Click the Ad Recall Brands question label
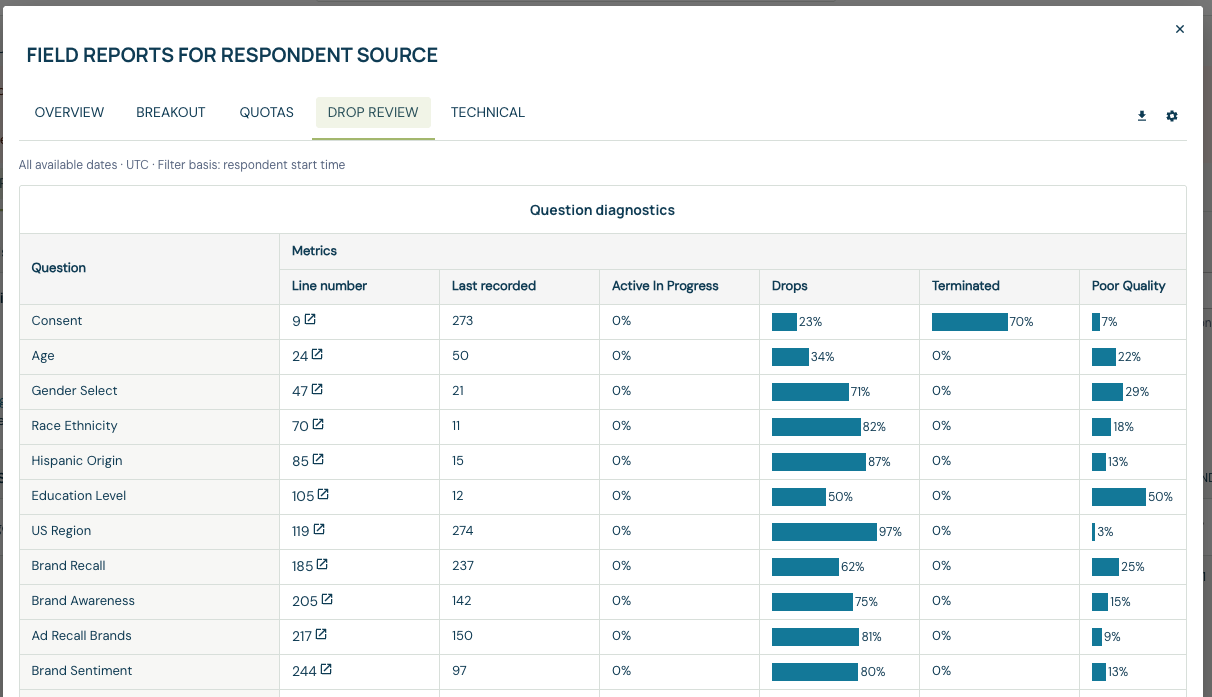Image resolution: width=1212 pixels, height=697 pixels. coord(82,636)
